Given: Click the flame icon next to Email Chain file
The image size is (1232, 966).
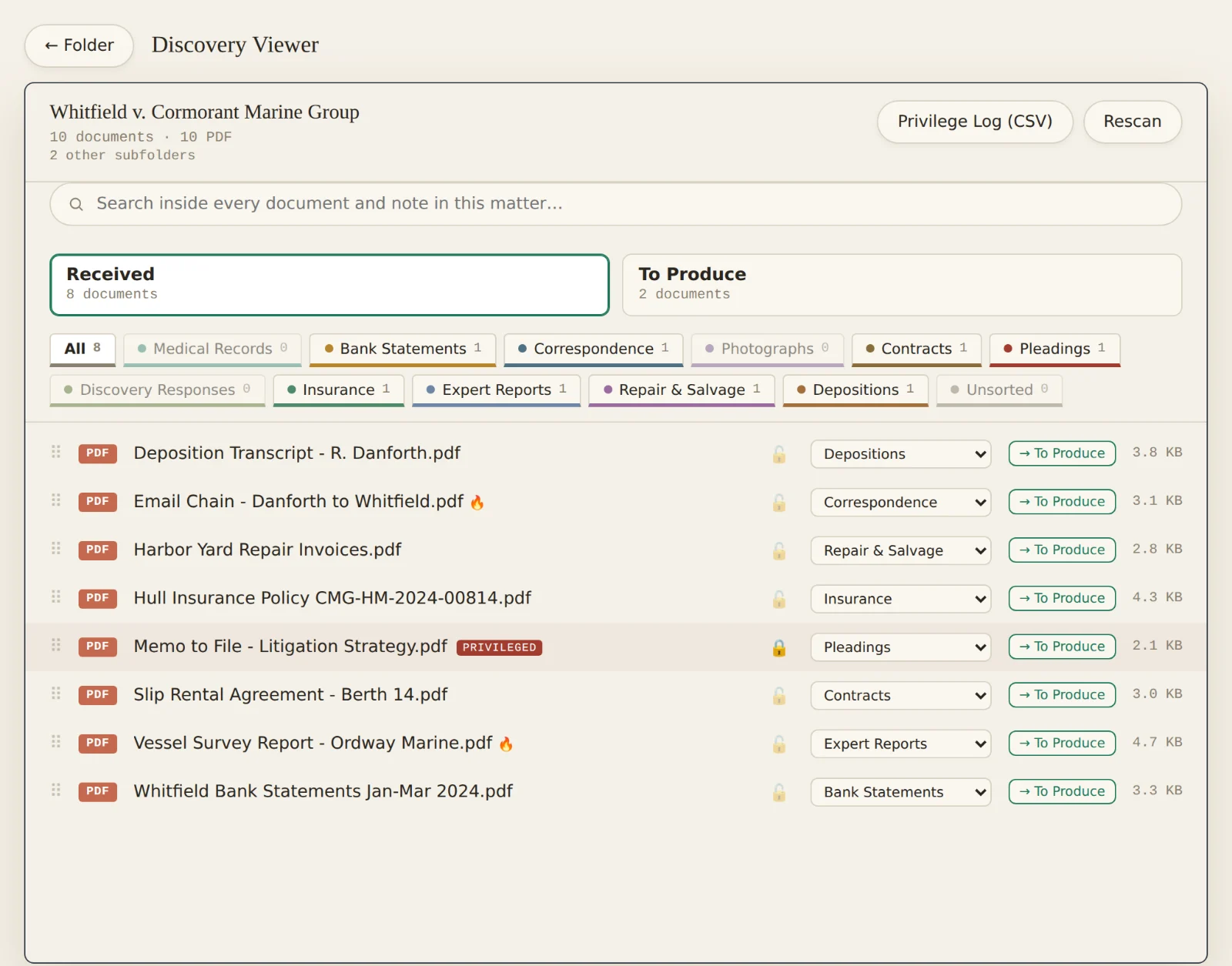Looking at the screenshot, I should (x=477, y=503).
